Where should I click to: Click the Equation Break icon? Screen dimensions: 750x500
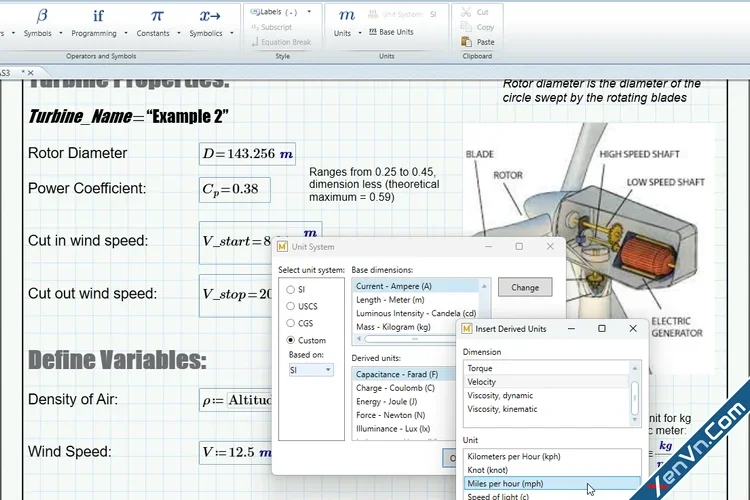(255, 42)
